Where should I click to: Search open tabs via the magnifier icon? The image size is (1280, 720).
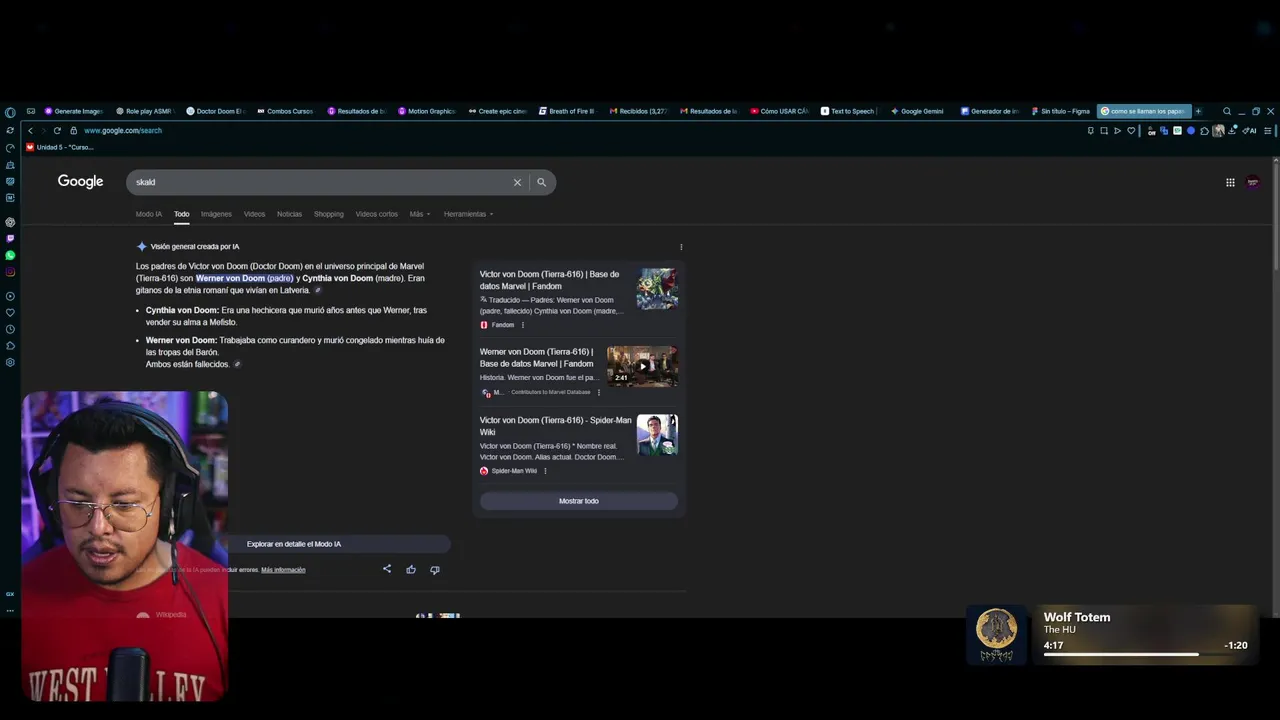coord(1227,111)
